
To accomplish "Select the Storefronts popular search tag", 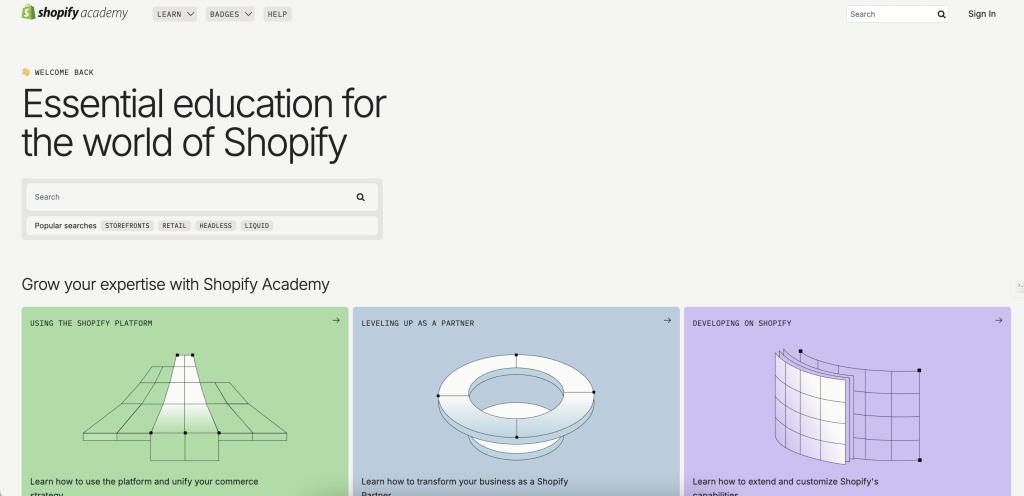I will (127, 226).
